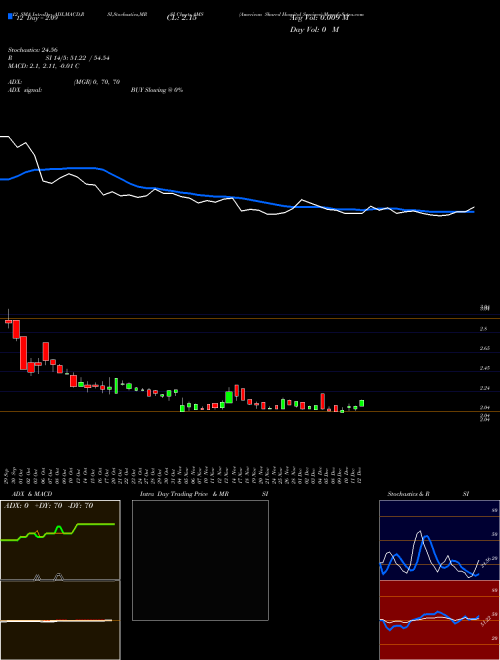This screenshot has width=500, height=660.
Task: Click the '2.45' price axis label
Action: pos(485,368)
